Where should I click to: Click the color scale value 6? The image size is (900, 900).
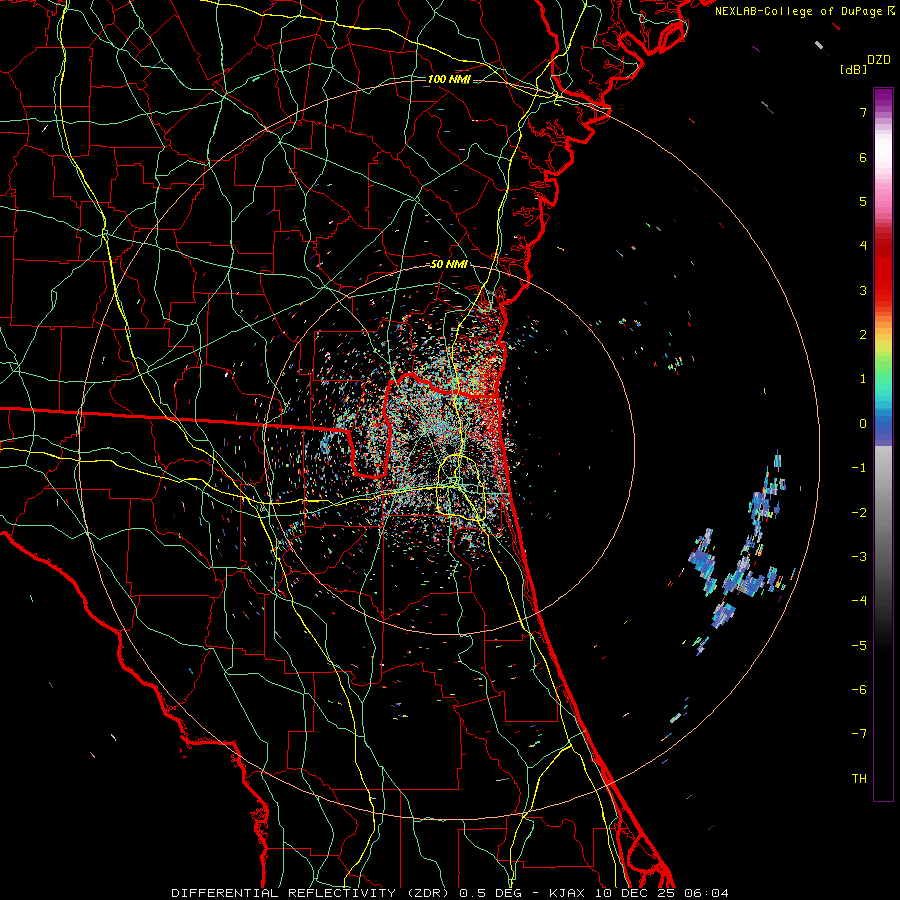click(x=863, y=157)
